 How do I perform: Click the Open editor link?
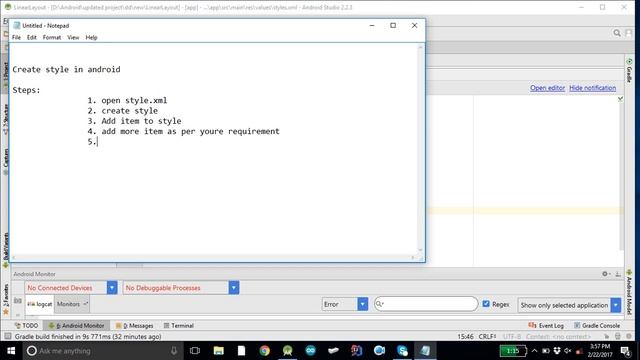tap(547, 88)
